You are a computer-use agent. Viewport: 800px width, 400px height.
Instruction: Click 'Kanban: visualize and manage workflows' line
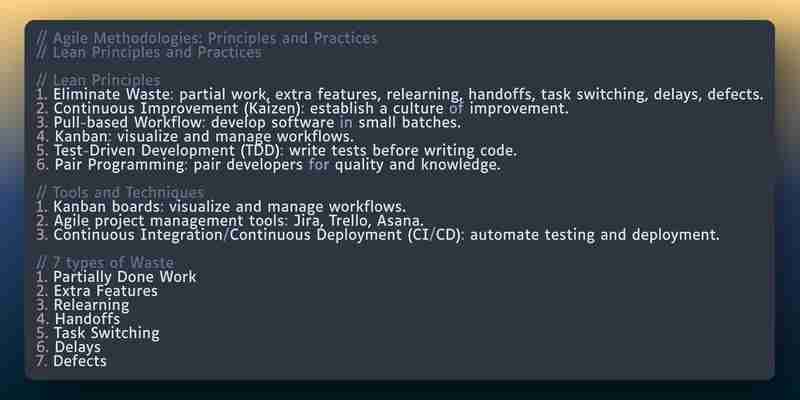coord(195,137)
